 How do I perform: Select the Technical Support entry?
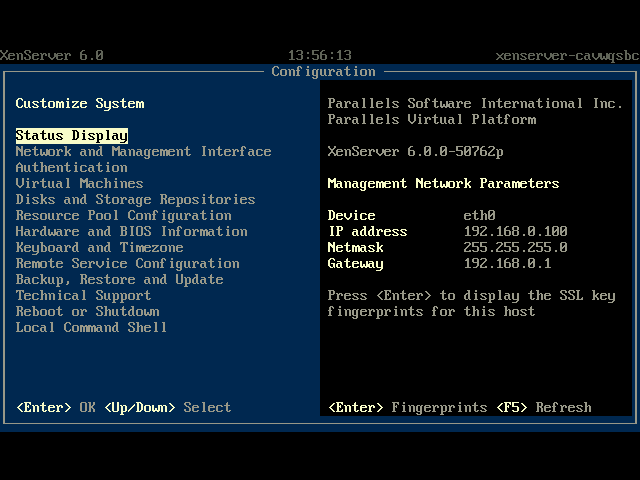point(83,295)
